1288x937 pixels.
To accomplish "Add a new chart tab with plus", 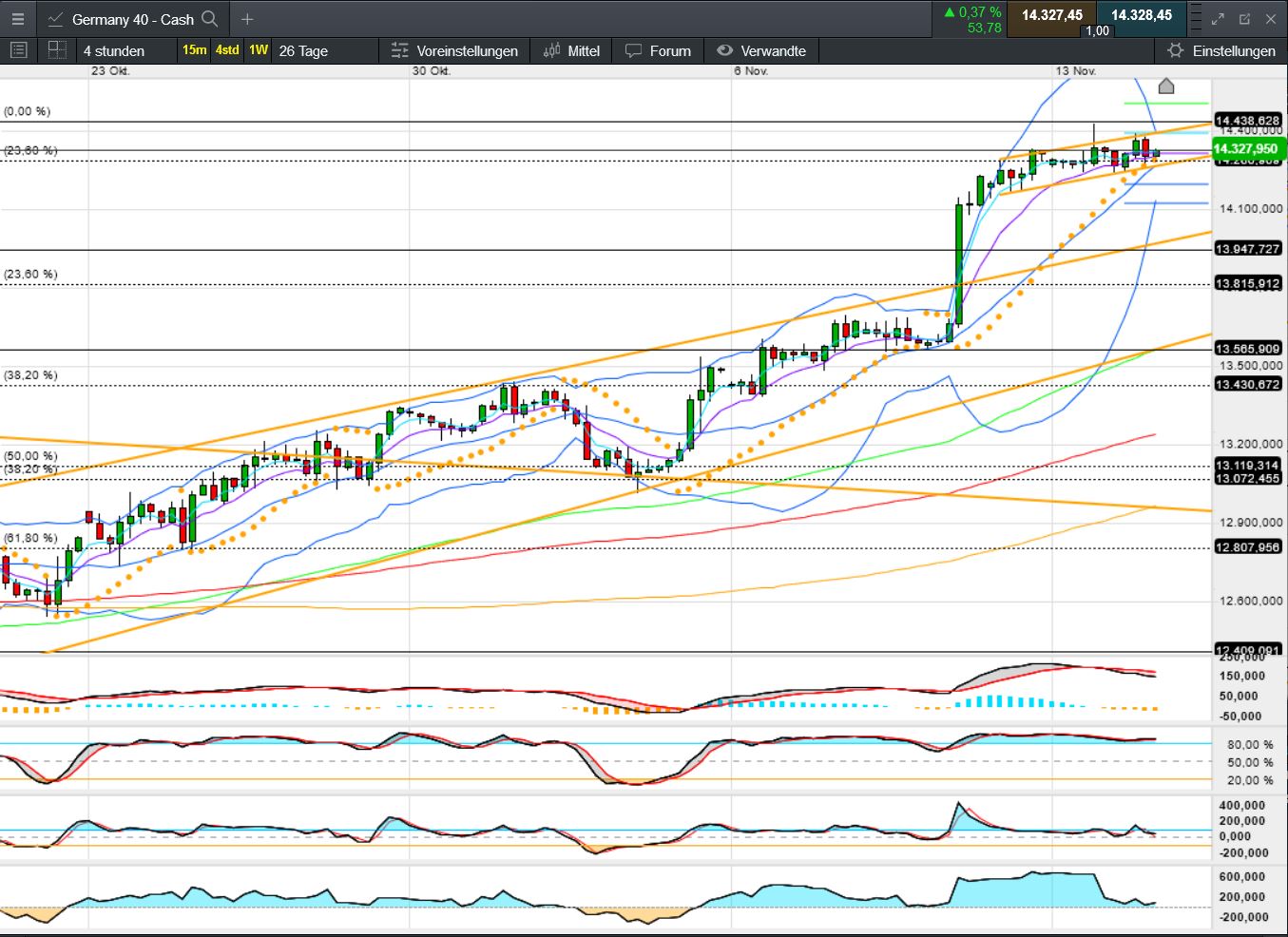I will point(247,19).
